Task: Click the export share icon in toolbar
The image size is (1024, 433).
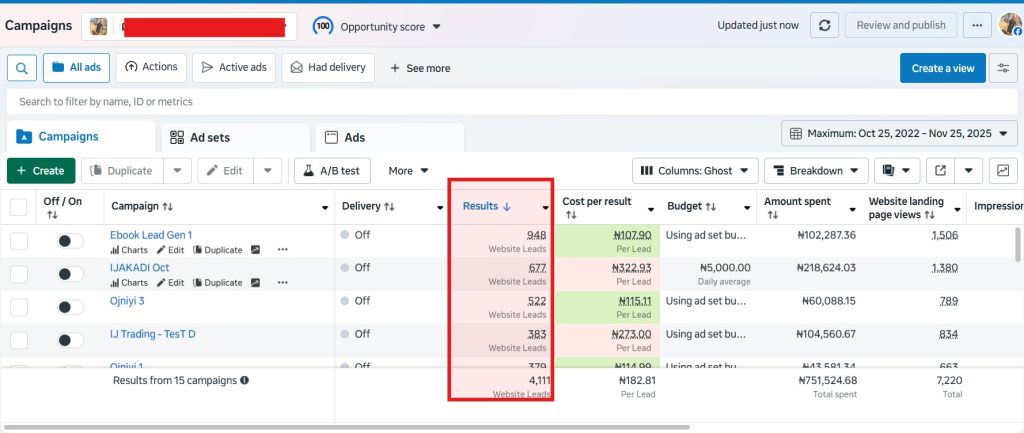Action: [x=940, y=171]
